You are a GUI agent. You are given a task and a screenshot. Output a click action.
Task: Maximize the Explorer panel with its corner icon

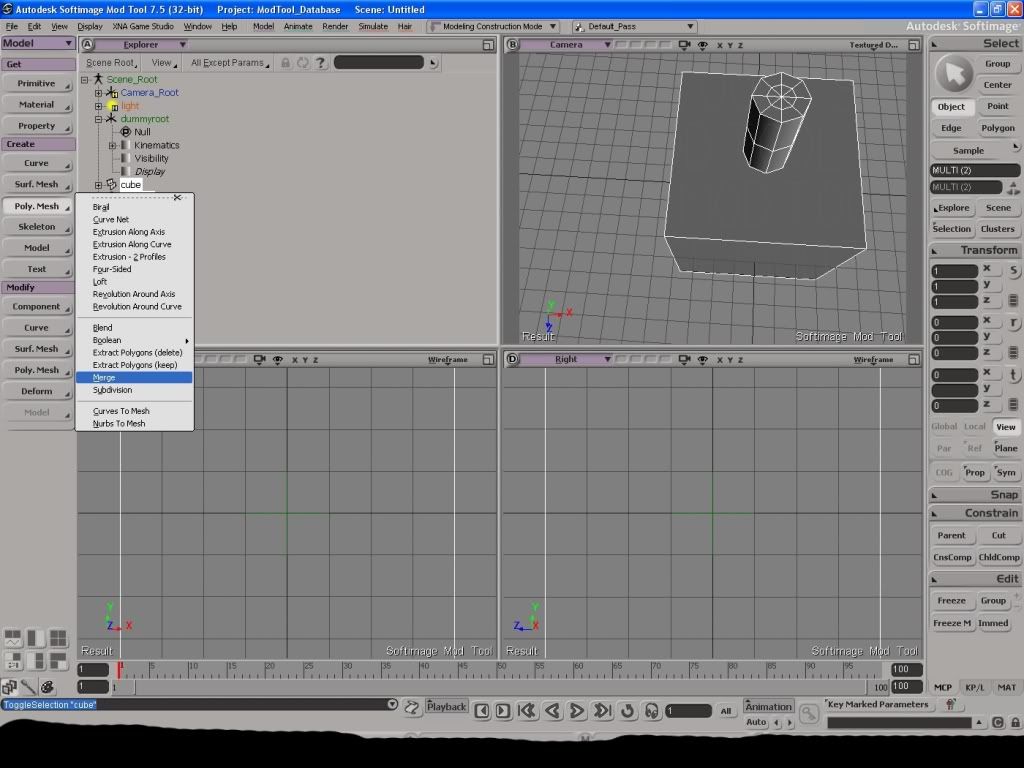488,45
